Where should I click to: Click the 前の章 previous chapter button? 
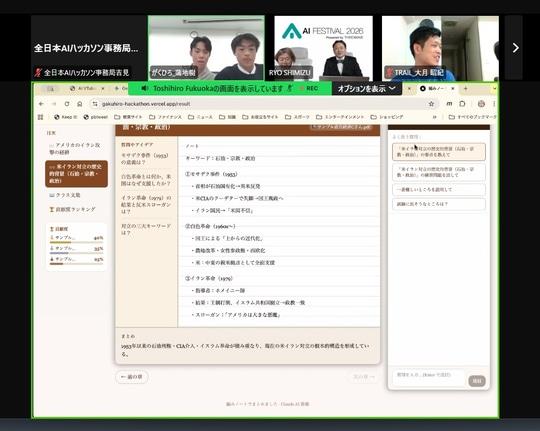click(x=132, y=377)
